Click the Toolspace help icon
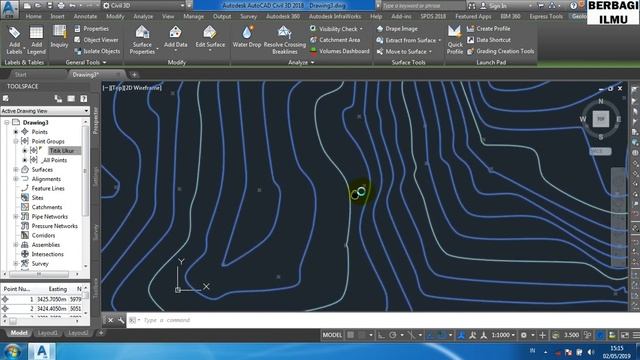Image resolution: width=640 pixels, height=360 pixels. pyautogui.click(x=84, y=98)
